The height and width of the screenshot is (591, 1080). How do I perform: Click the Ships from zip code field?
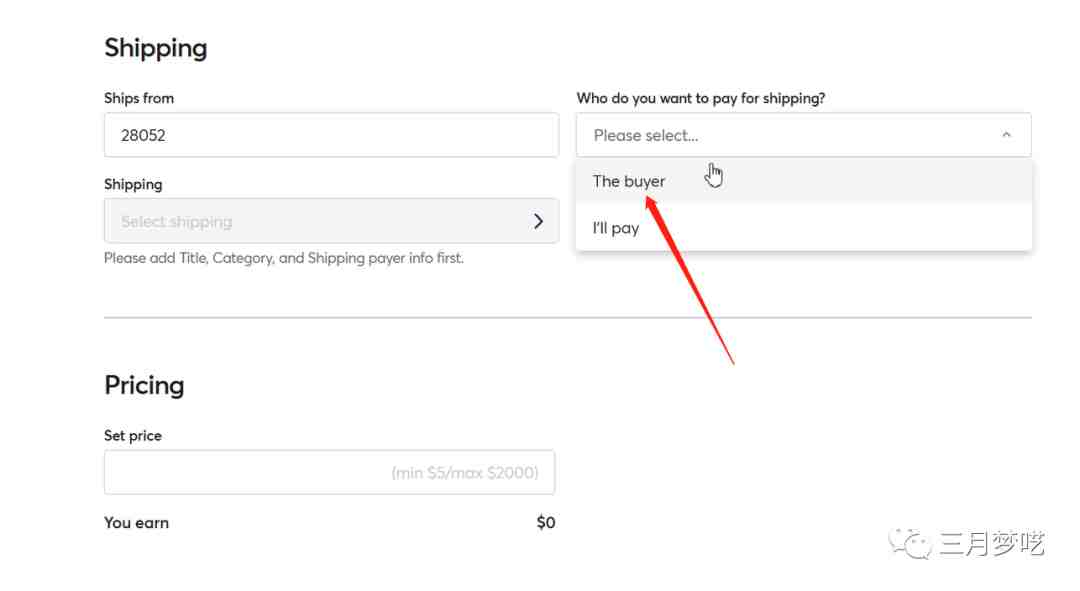(x=331, y=135)
